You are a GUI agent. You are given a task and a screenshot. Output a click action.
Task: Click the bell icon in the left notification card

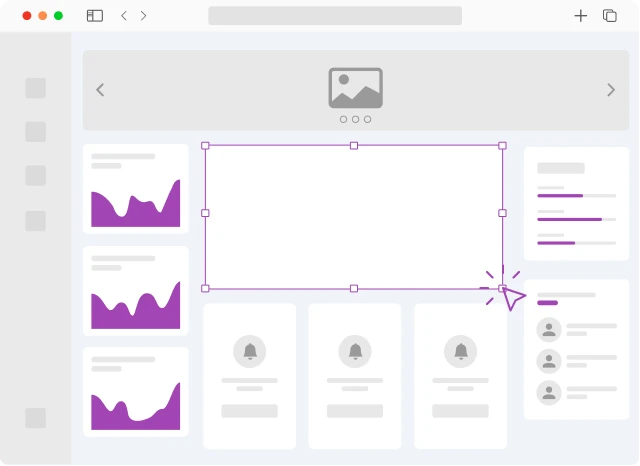[249, 351]
